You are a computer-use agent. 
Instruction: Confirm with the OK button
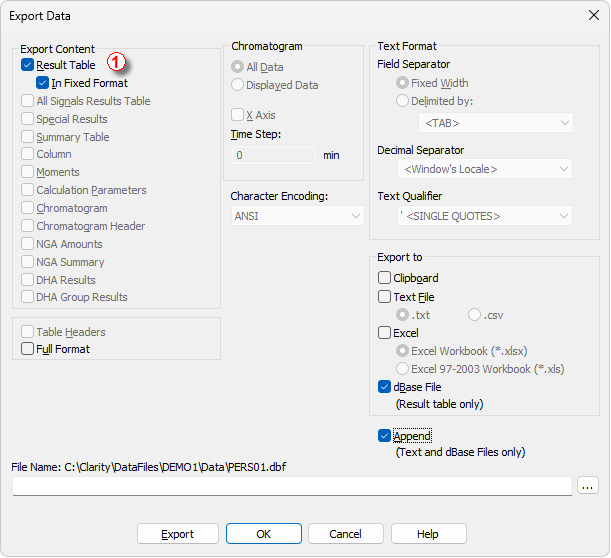click(264, 534)
